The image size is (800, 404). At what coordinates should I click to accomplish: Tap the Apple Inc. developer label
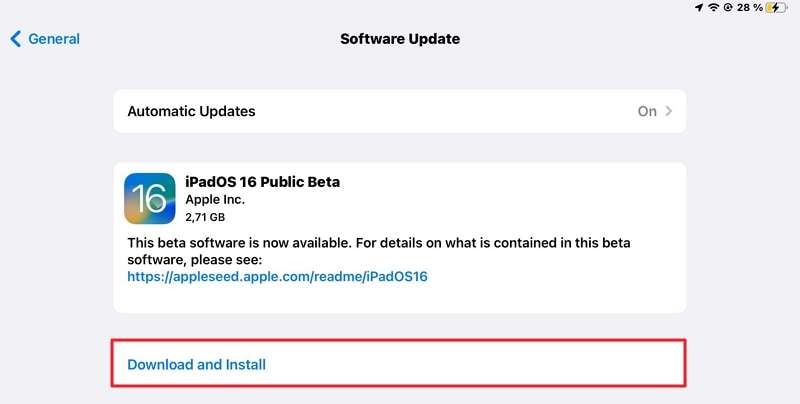tap(215, 199)
